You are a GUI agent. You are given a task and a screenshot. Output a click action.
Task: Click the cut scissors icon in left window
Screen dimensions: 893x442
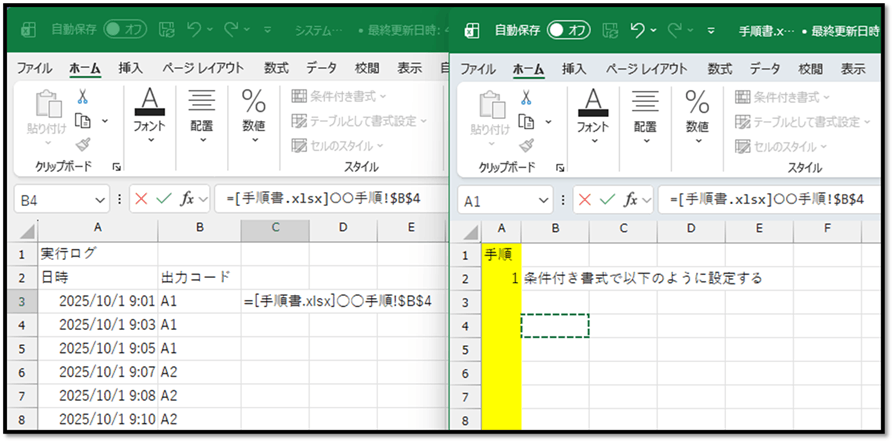[82, 97]
